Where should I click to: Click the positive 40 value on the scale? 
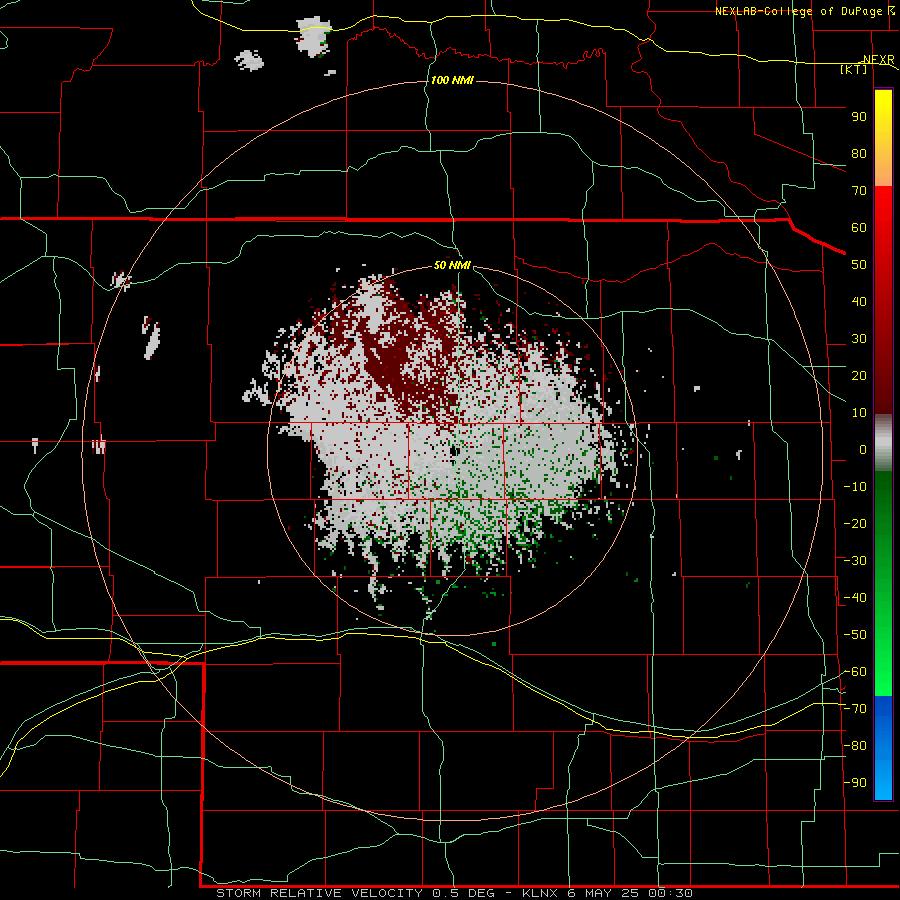(859, 301)
